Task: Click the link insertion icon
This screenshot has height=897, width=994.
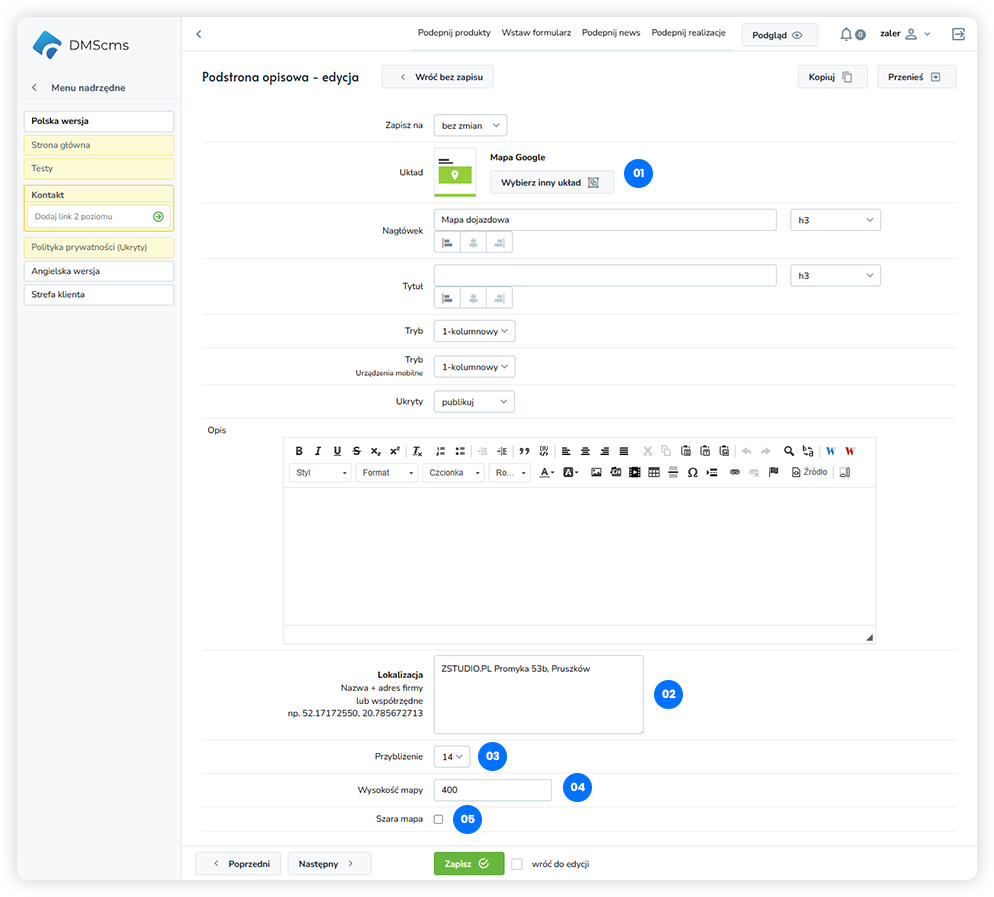Action: click(735, 472)
